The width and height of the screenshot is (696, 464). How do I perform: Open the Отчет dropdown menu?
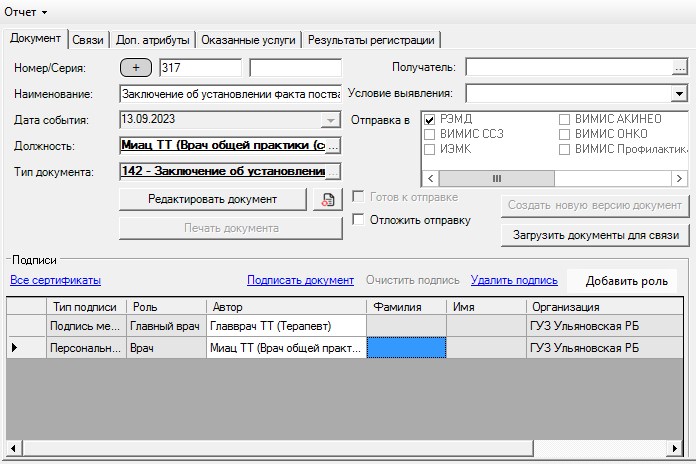click(26, 11)
